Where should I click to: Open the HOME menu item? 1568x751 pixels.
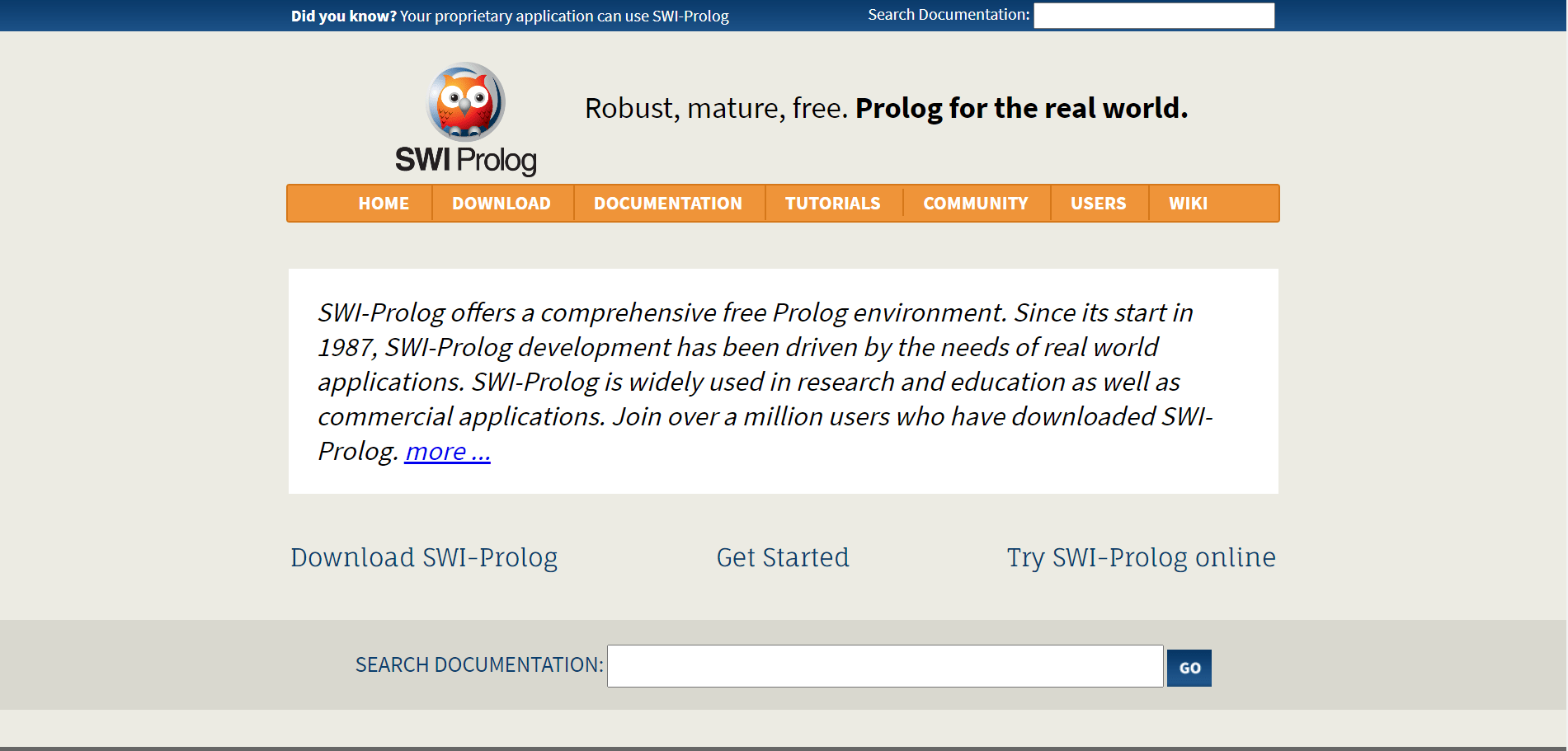pos(384,204)
